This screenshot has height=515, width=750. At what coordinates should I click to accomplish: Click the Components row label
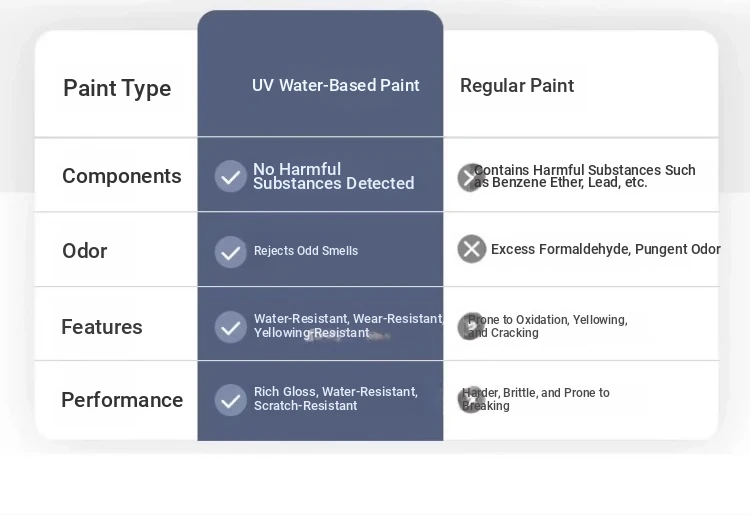[x=121, y=176]
